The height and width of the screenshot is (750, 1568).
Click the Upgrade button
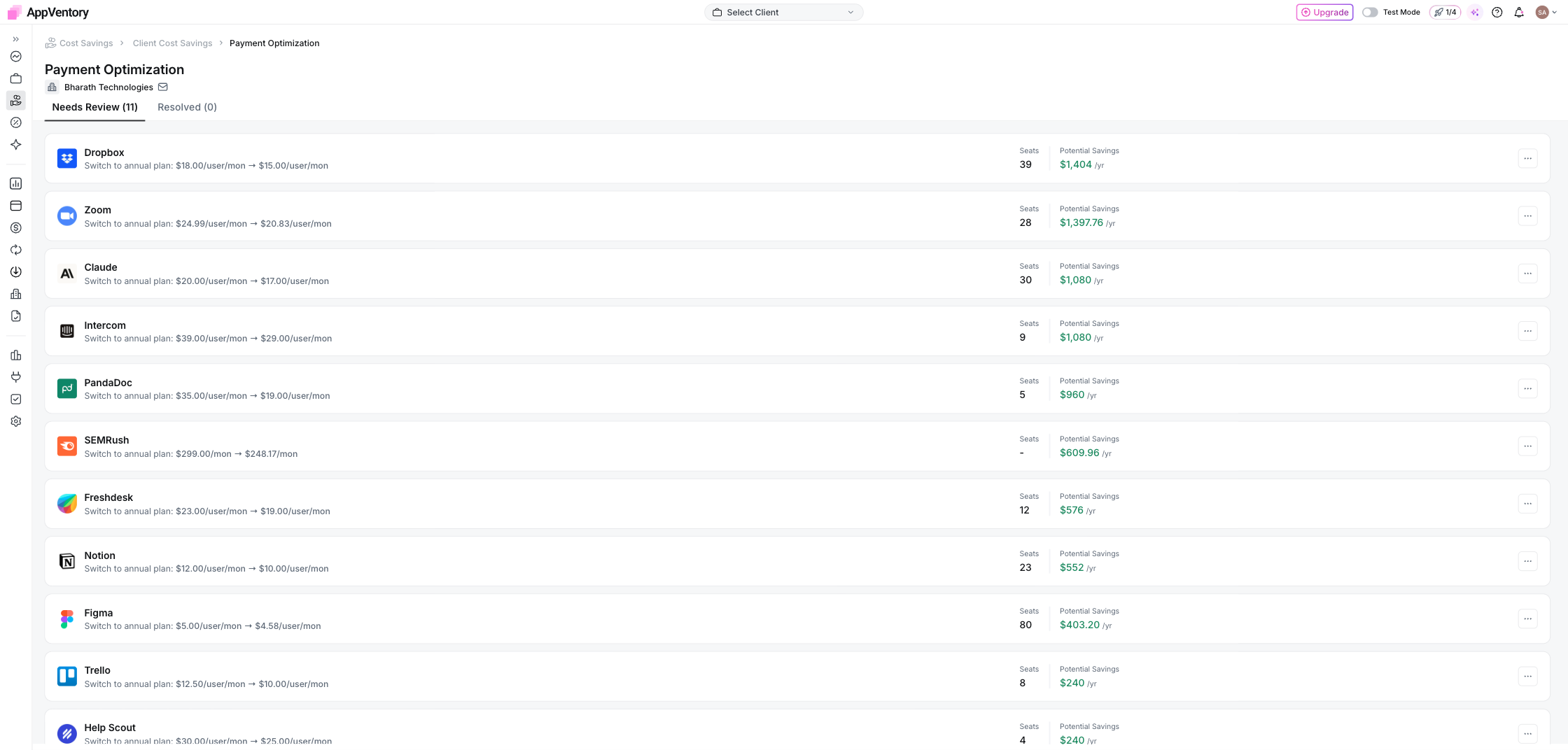(x=1324, y=13)
